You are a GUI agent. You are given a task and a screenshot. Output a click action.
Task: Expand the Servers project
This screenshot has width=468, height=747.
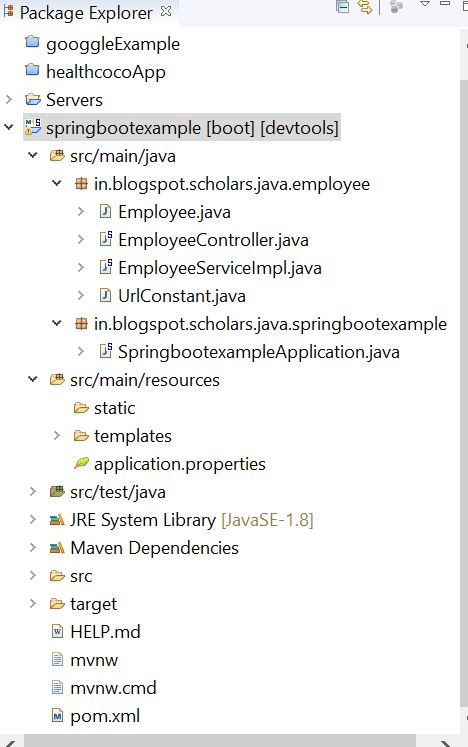tap(9, 99)
